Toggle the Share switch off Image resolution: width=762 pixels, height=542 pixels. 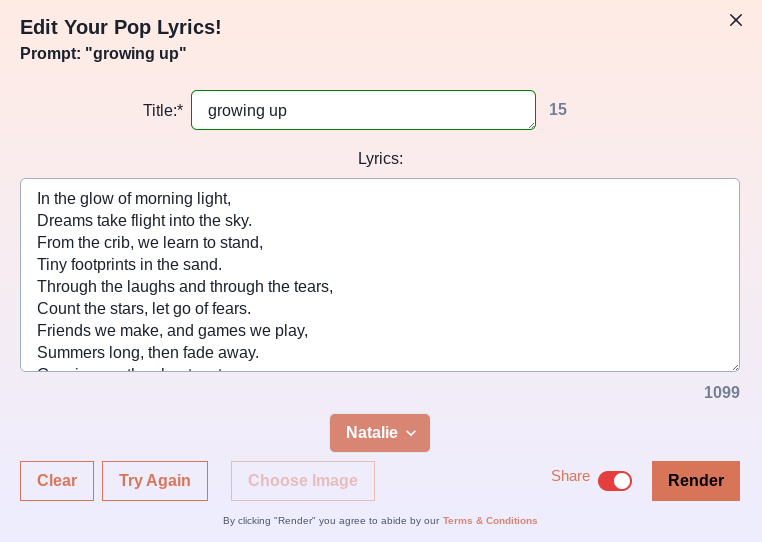[x=615, y=481]
